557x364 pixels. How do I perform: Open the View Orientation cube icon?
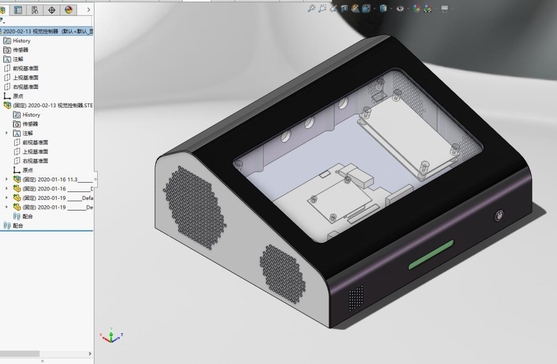coord(366,9)
